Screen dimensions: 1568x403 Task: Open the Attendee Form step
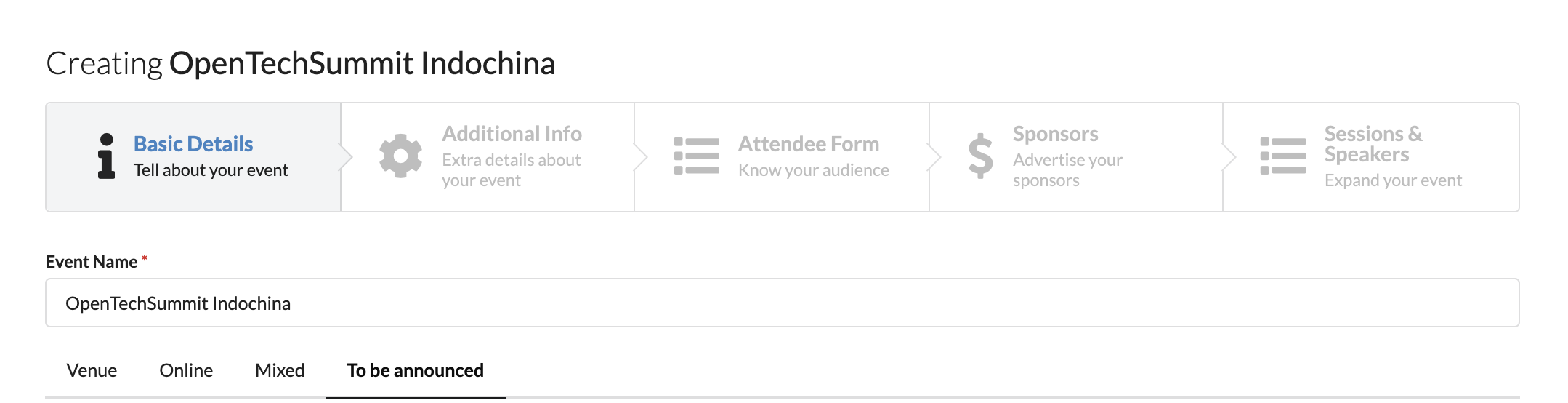782,157
